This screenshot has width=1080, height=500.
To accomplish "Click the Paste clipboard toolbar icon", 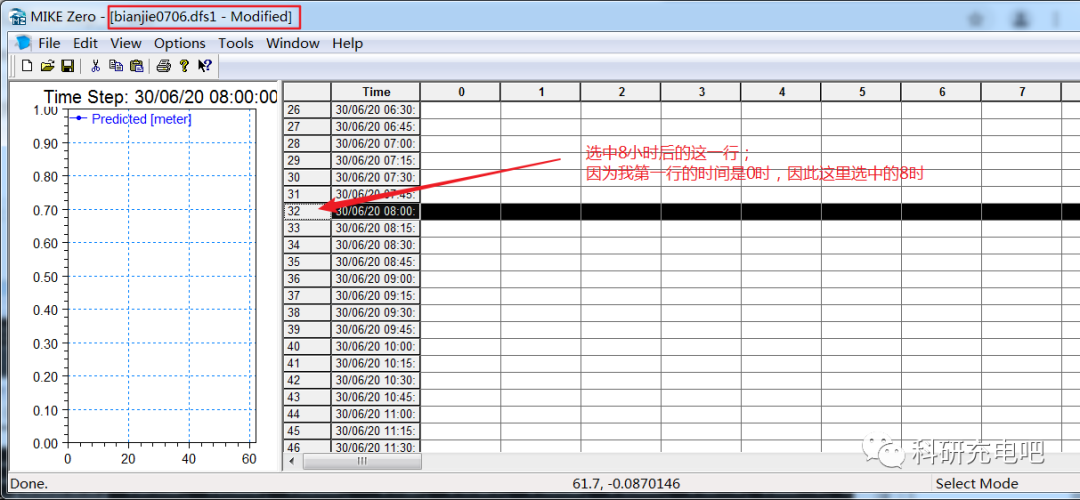I will 136,66.
